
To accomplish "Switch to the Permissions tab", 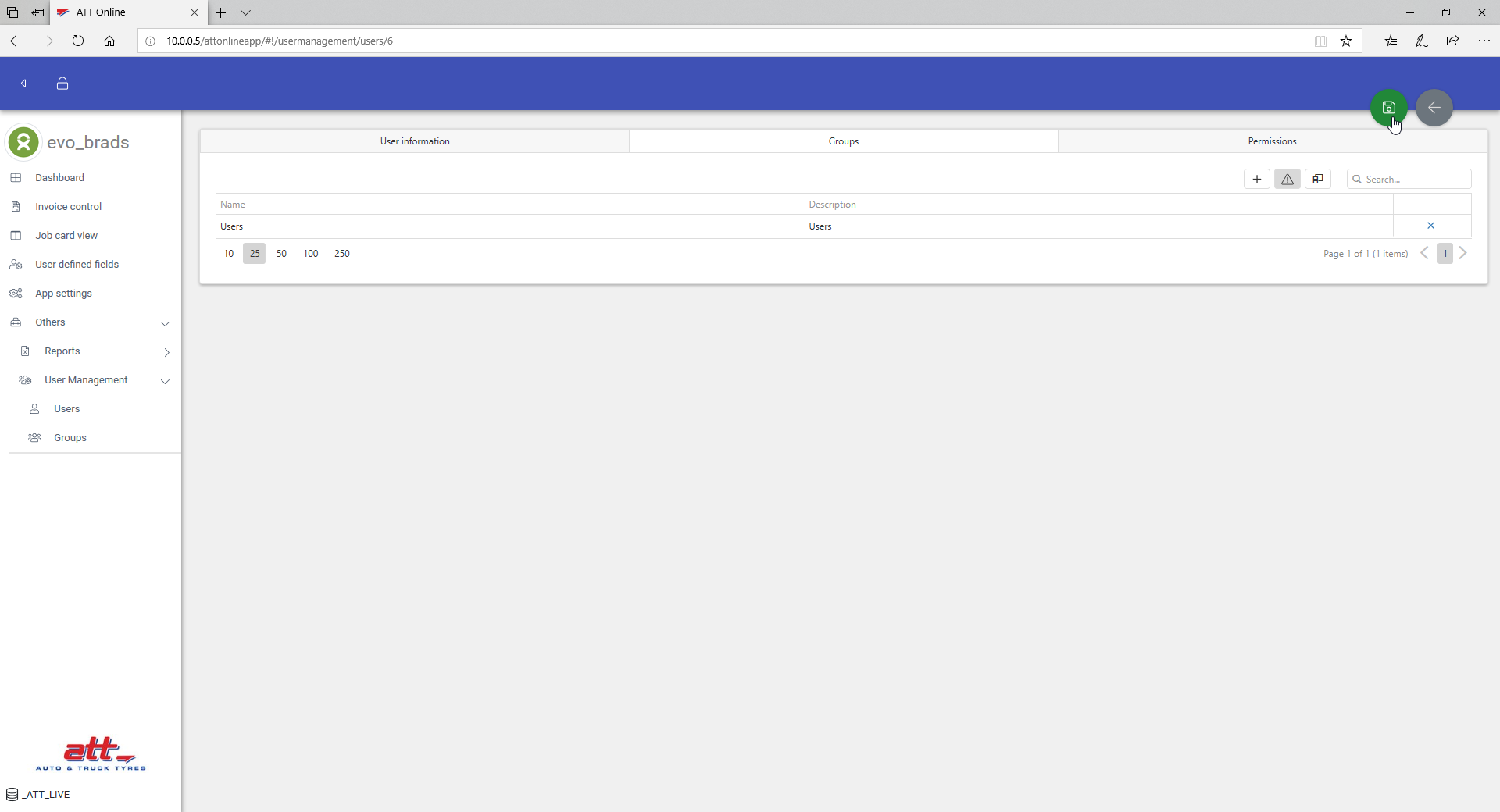I will click(x=1271, y=141).
